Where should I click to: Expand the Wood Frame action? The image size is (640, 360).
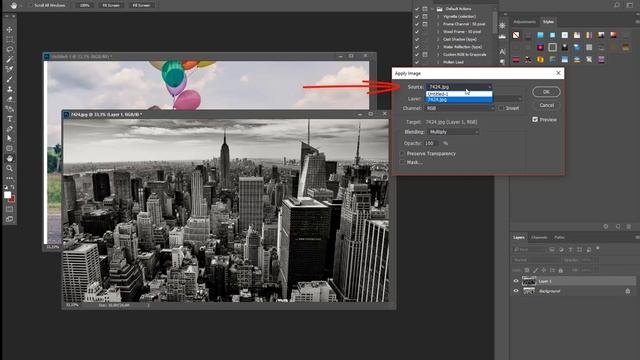(438, 31)
